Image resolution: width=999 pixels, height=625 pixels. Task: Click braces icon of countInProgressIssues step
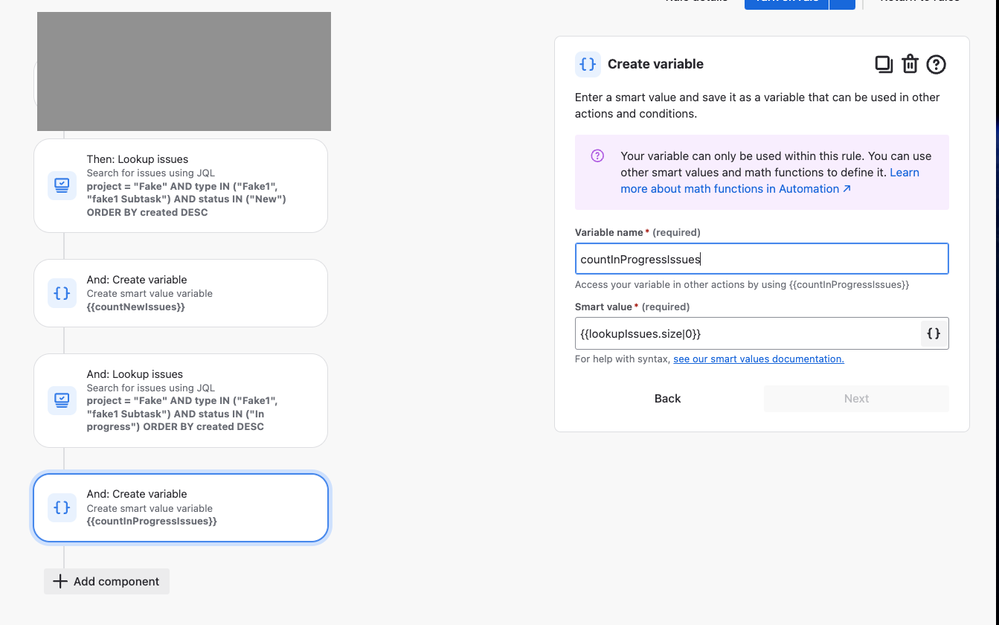62,508
